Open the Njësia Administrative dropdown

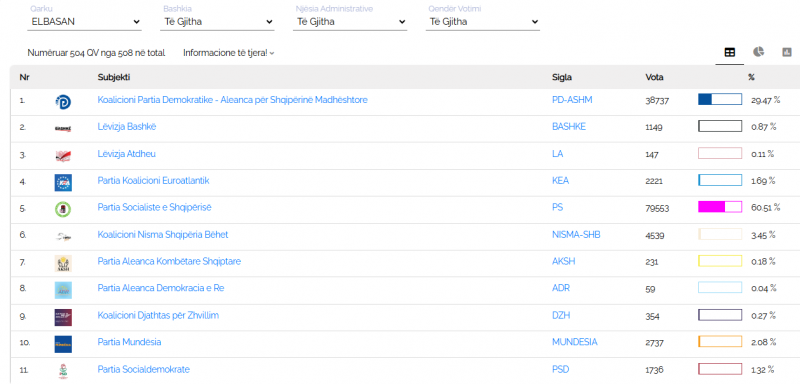click(350, 22)
